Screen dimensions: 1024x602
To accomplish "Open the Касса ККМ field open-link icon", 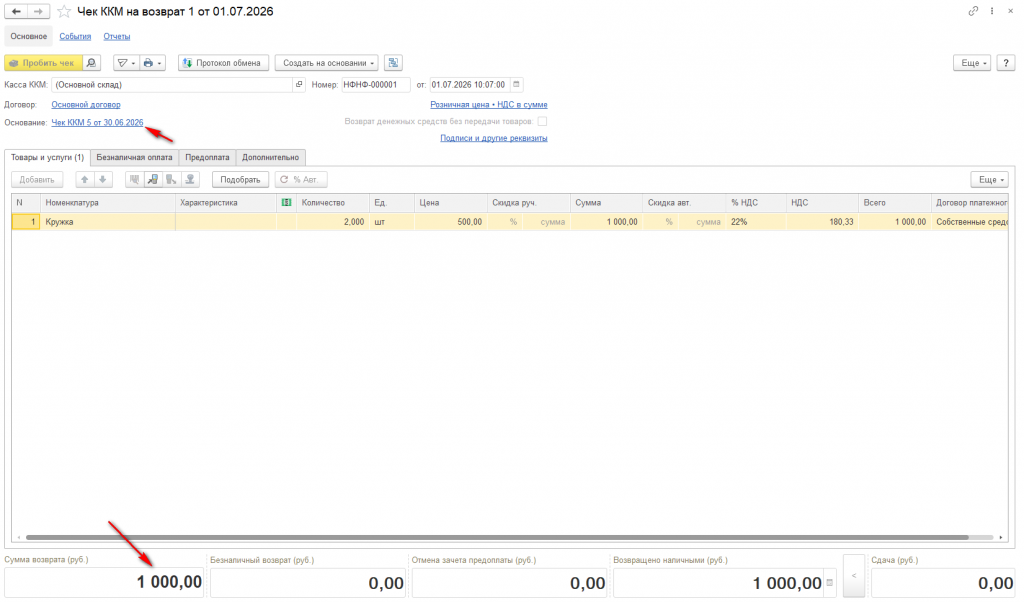I will pos(299,84).
